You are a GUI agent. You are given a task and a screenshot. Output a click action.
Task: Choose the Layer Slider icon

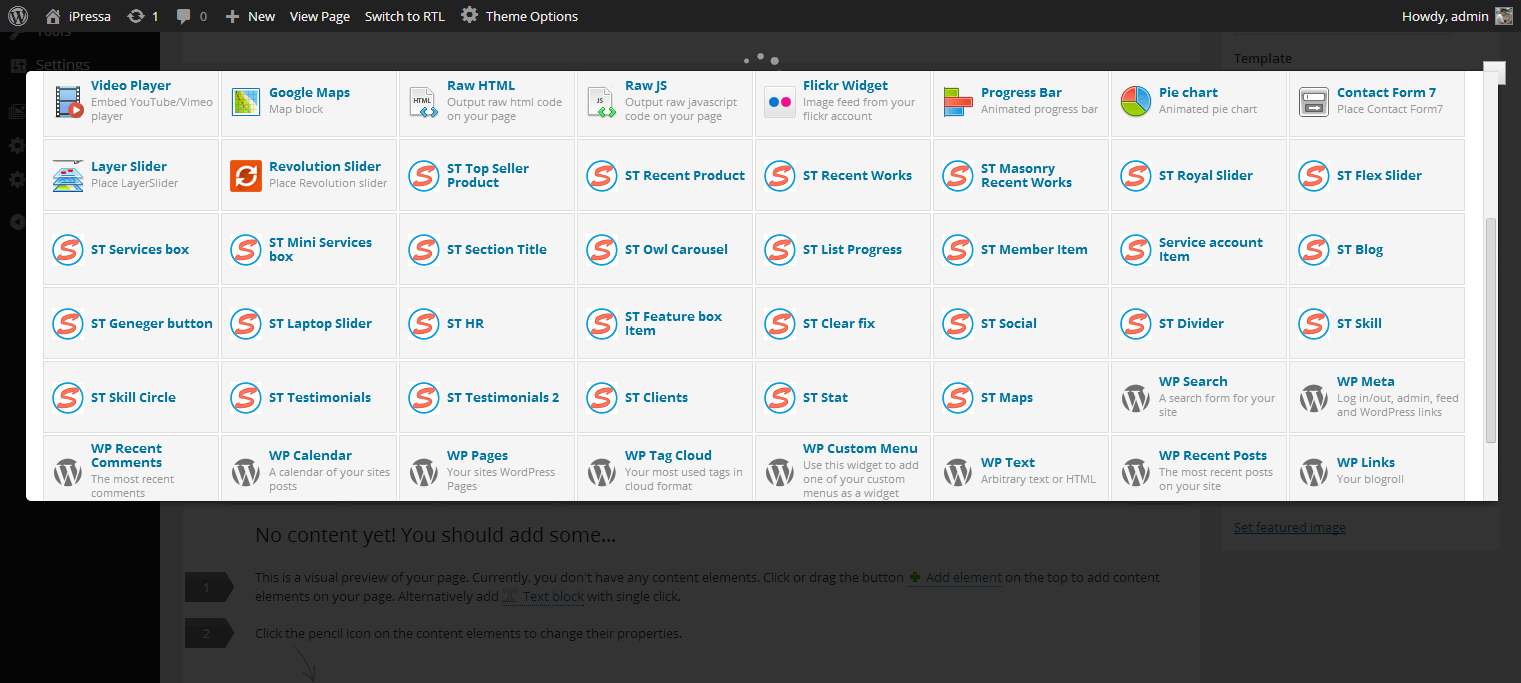pos(68,176)
